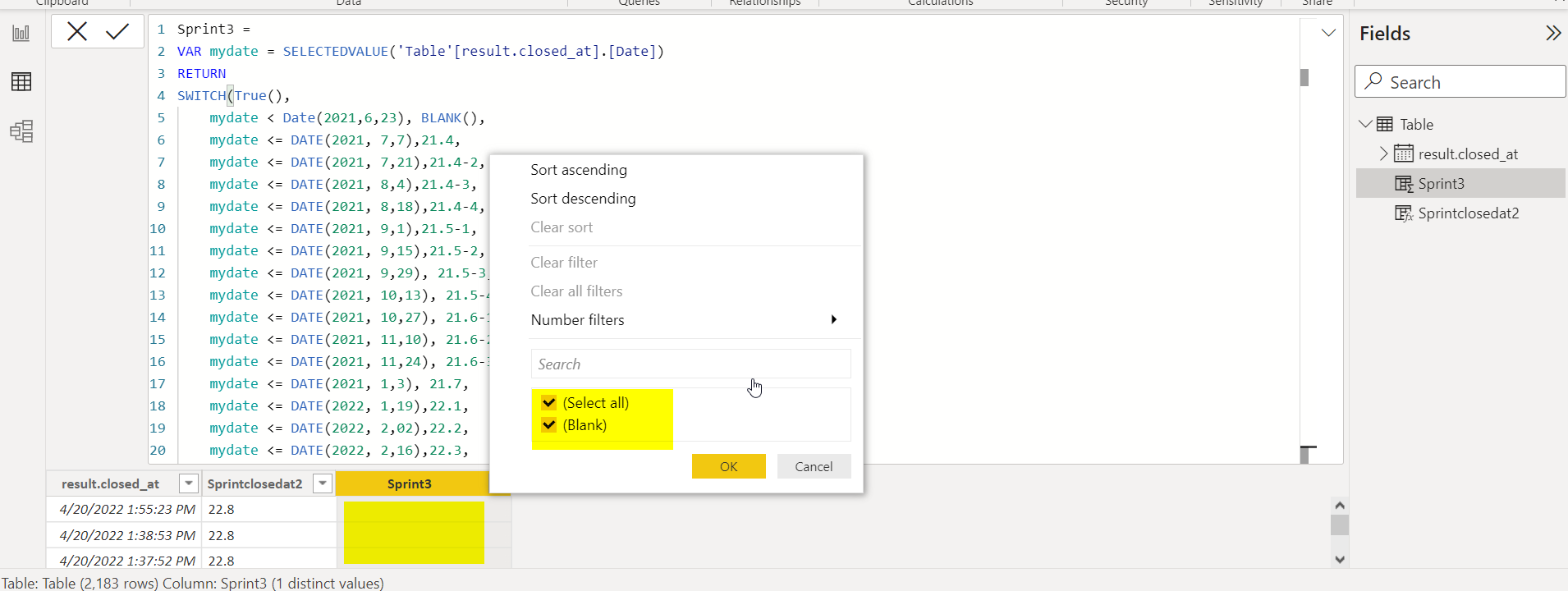Select Clear sort menu entry

tap(562, 227)
